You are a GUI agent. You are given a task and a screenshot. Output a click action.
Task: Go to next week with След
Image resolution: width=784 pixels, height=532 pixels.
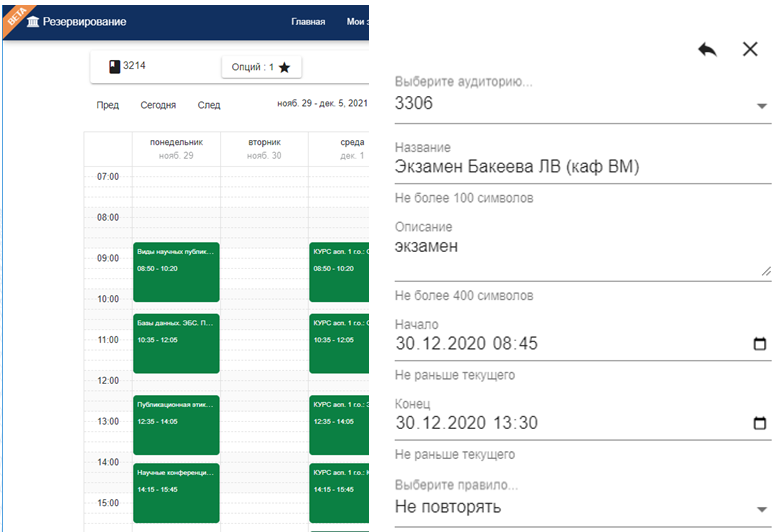209,105
